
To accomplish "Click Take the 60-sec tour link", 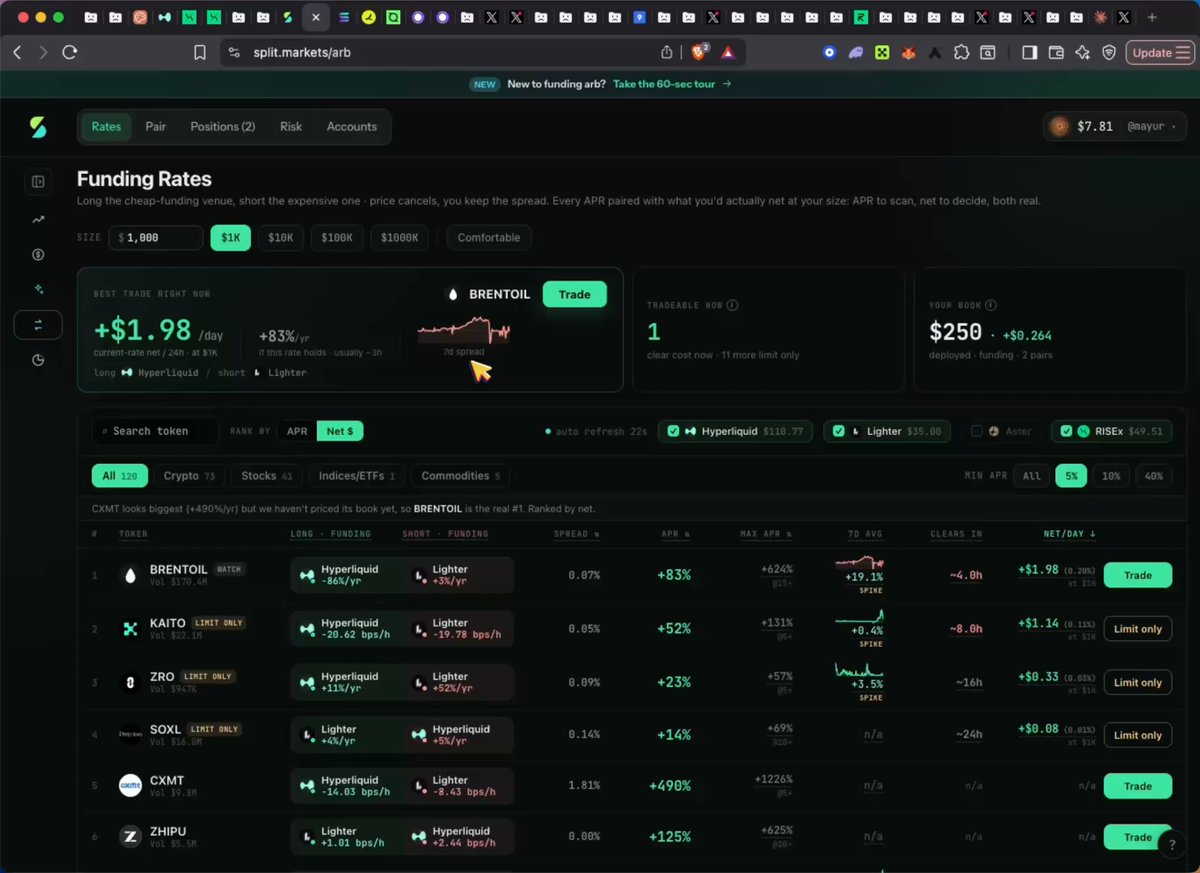I will point(672,84).
